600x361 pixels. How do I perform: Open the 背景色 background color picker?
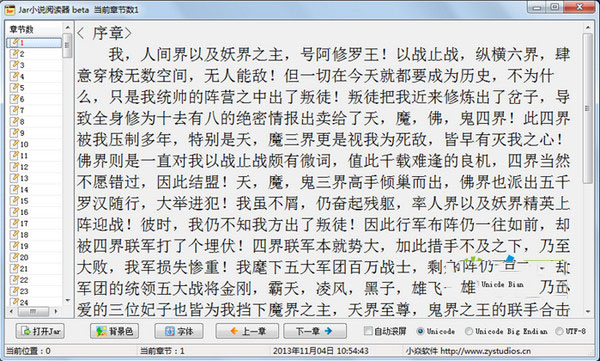point(114,331)
